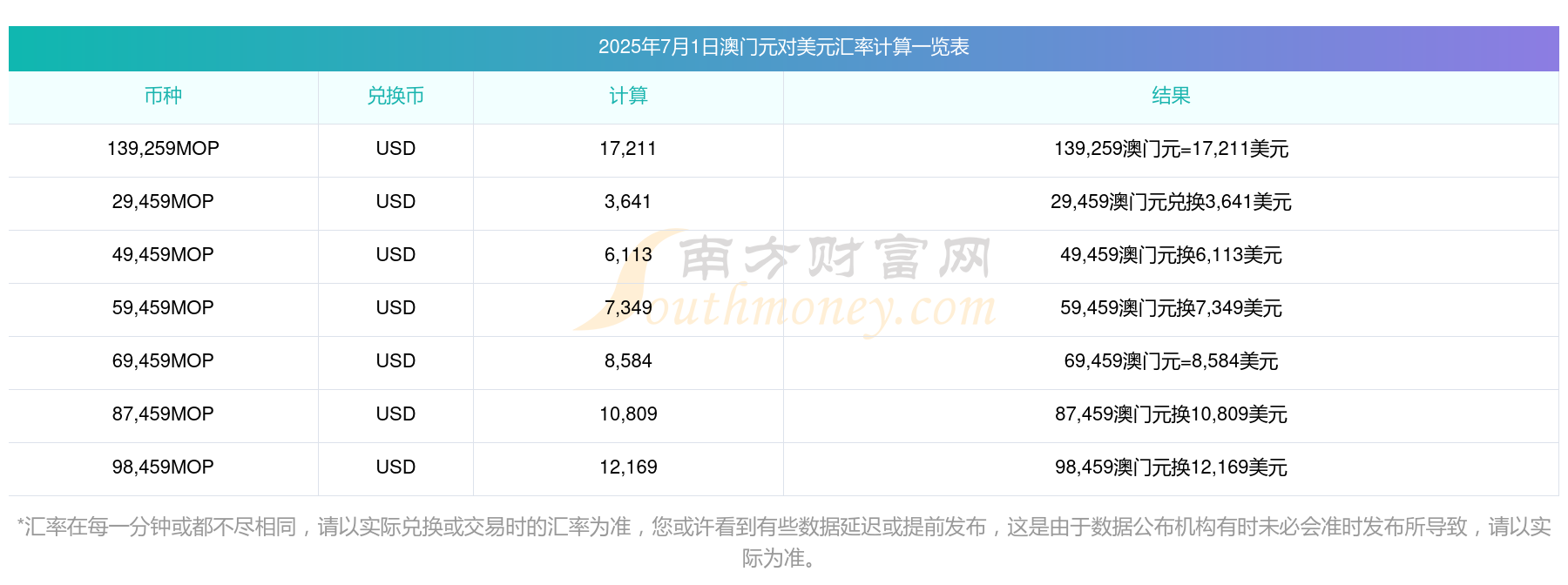Image resolution: width=1568 pixels, height=585 pixels.
Task: Click the 17,211 calculation value
Action: [x=628, y=150]
